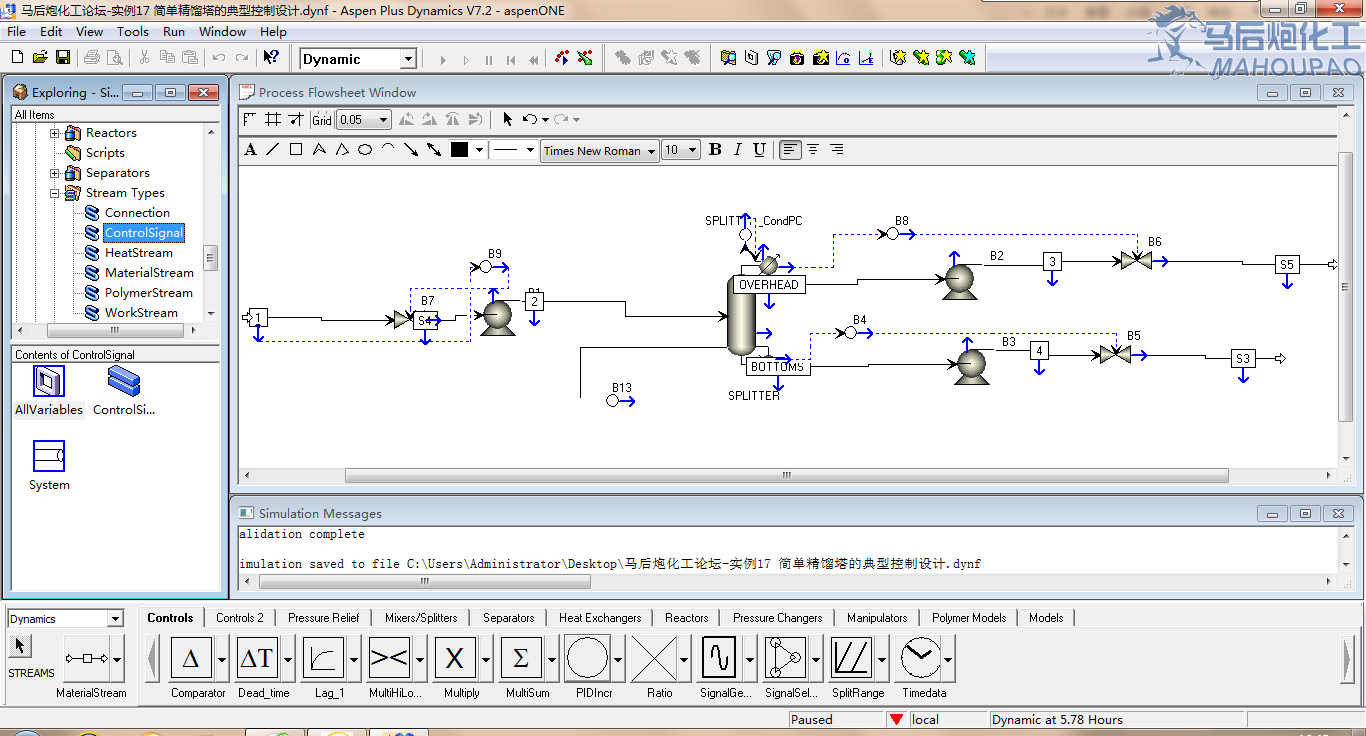Click the PIDIncr controller model icon
1366x736 pixels.
[587, 659]
